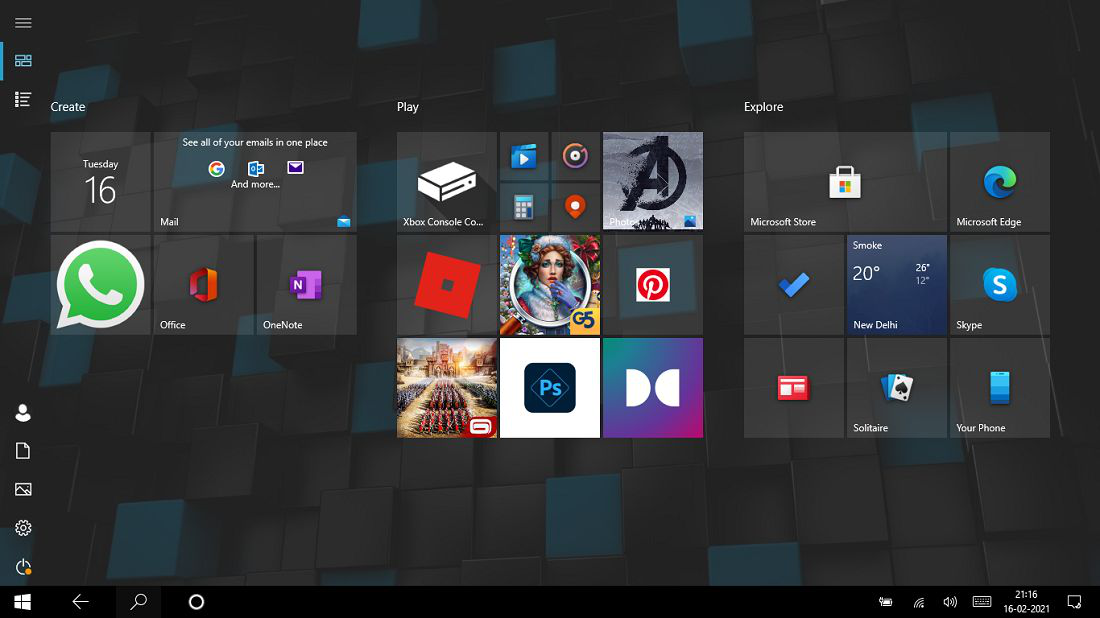This screenshot has height=618, width=1100.
Task: Open the touch keyboard icon
Action: point(982,602)
